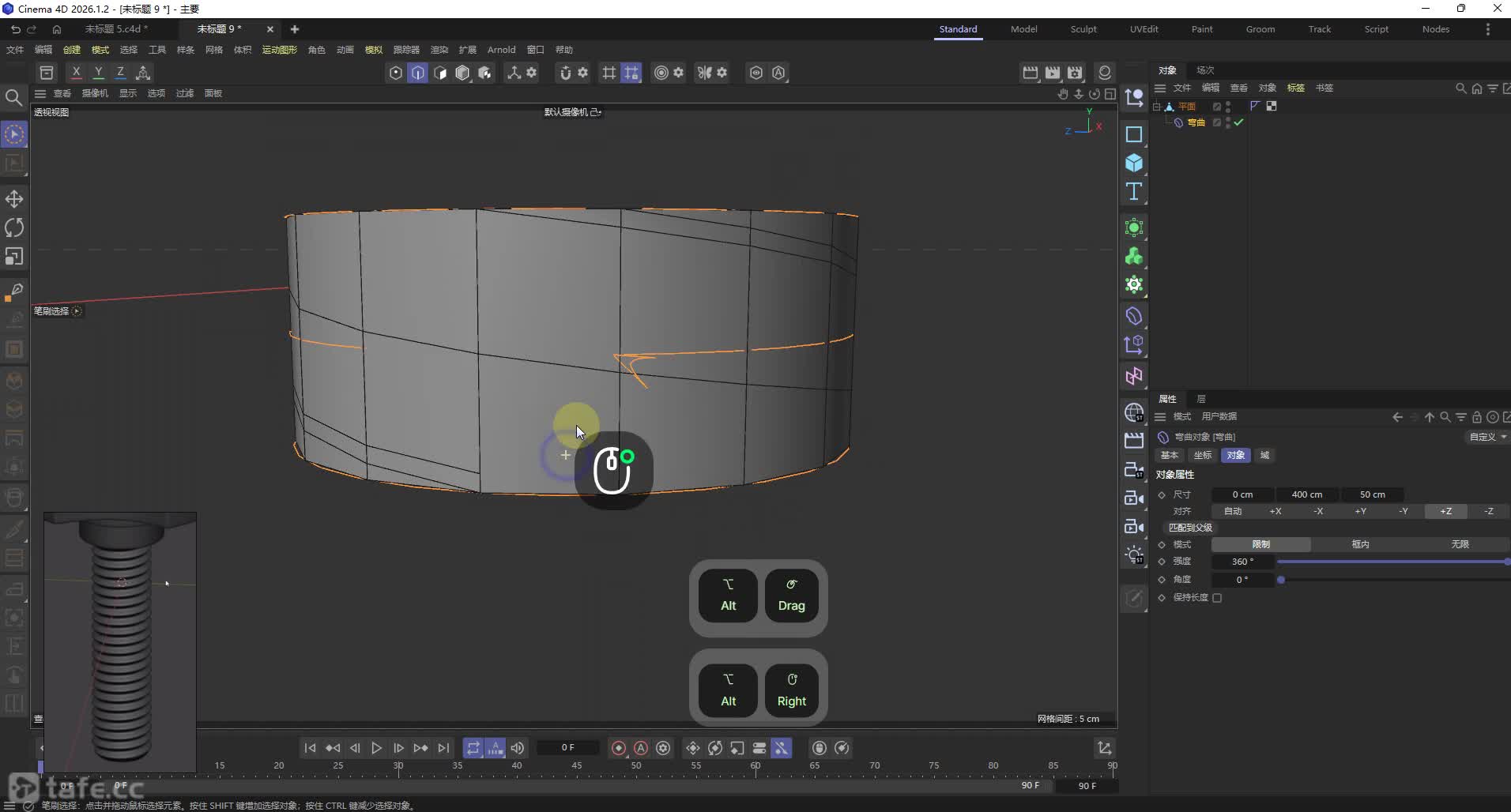This screenshot has height=812, width=1511.
Task: Set alignment to 自动
Action: pos(1233,511)
